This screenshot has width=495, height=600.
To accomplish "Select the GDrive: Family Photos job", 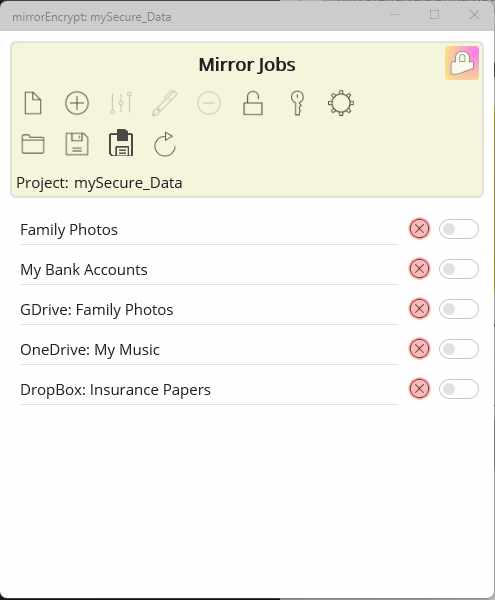I will pos(209,310).
